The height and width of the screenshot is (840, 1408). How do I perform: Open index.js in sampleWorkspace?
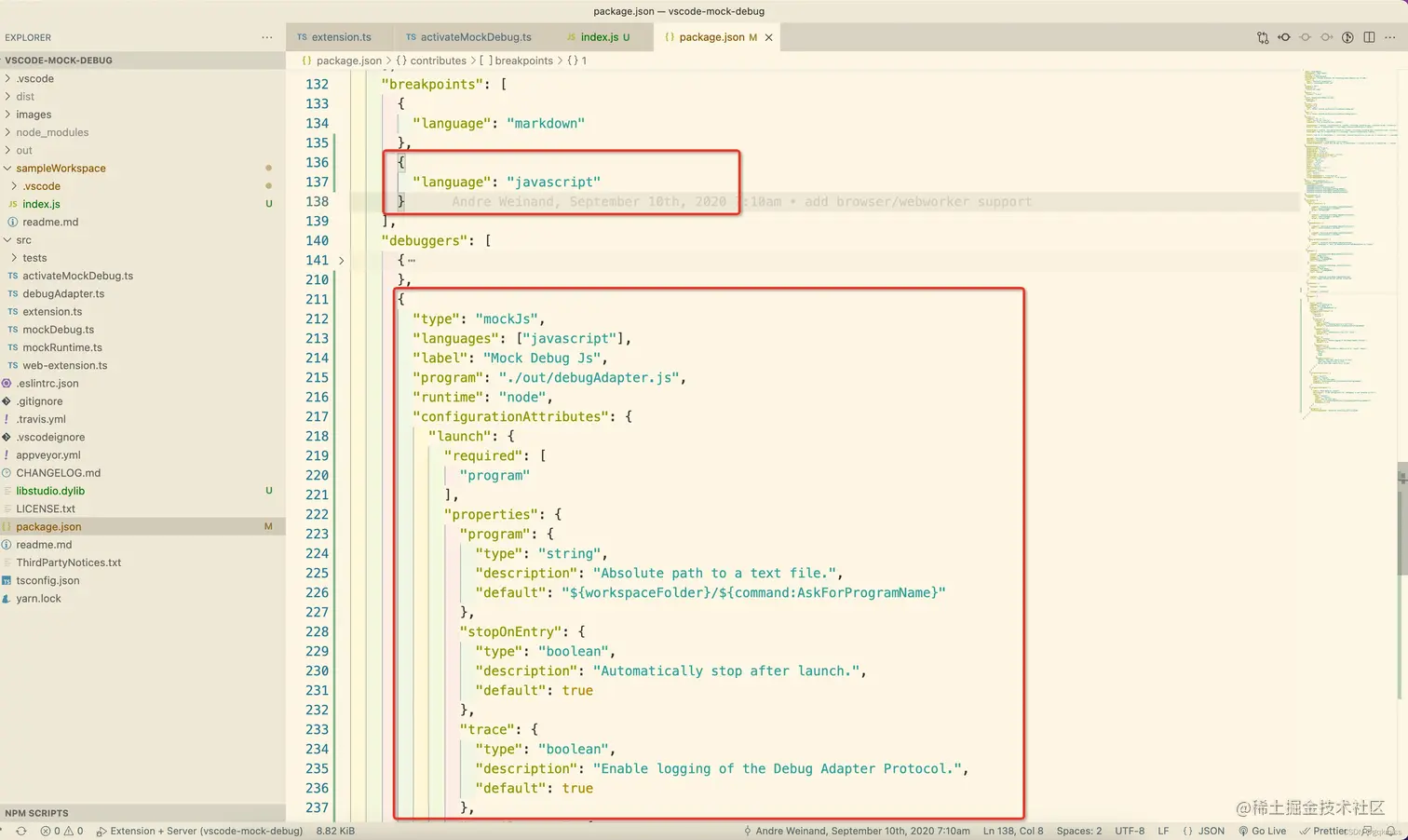click(x=142, y=204)
